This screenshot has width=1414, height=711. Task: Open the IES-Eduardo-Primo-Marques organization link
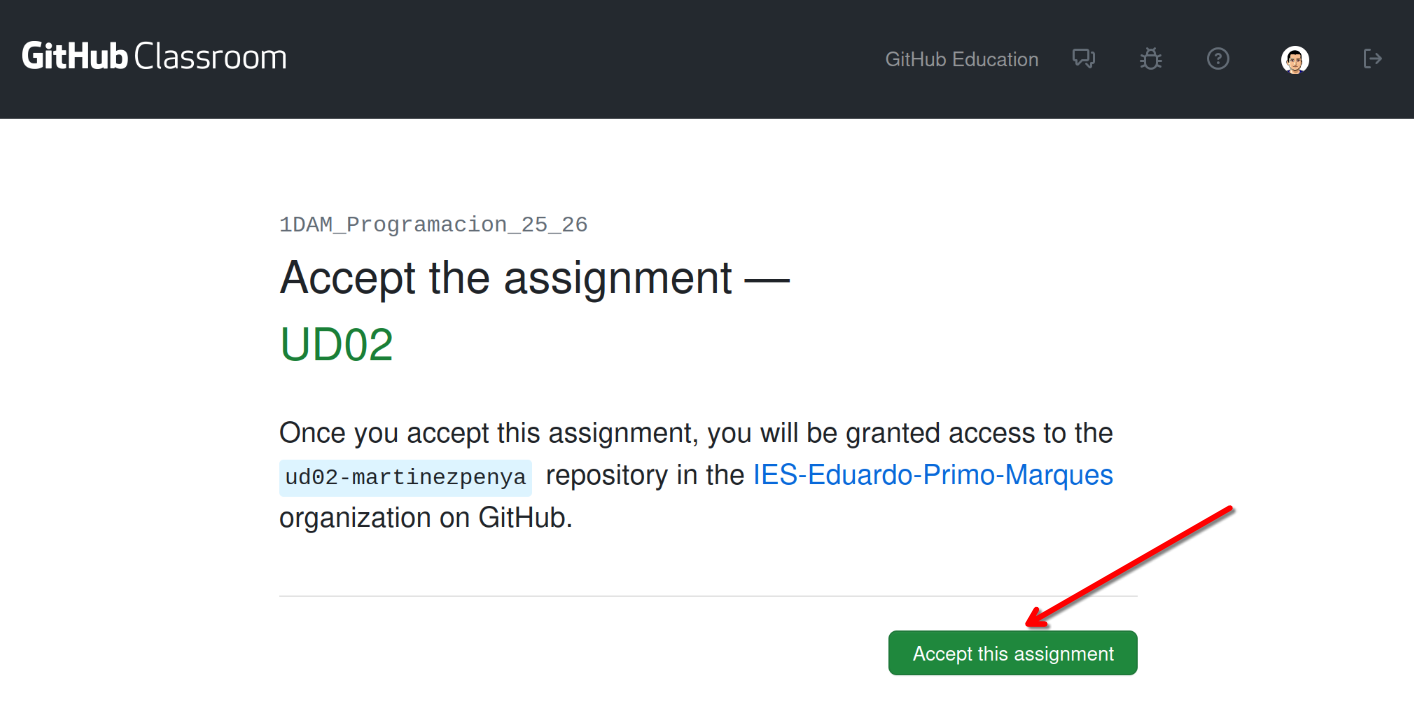tap(932, 475)
